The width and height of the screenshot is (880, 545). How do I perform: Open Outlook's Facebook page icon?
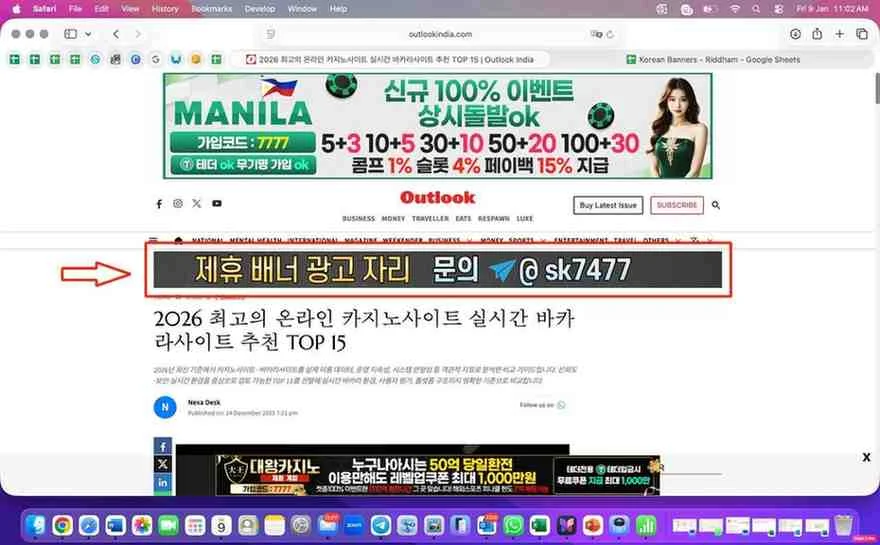click(159, 204)
